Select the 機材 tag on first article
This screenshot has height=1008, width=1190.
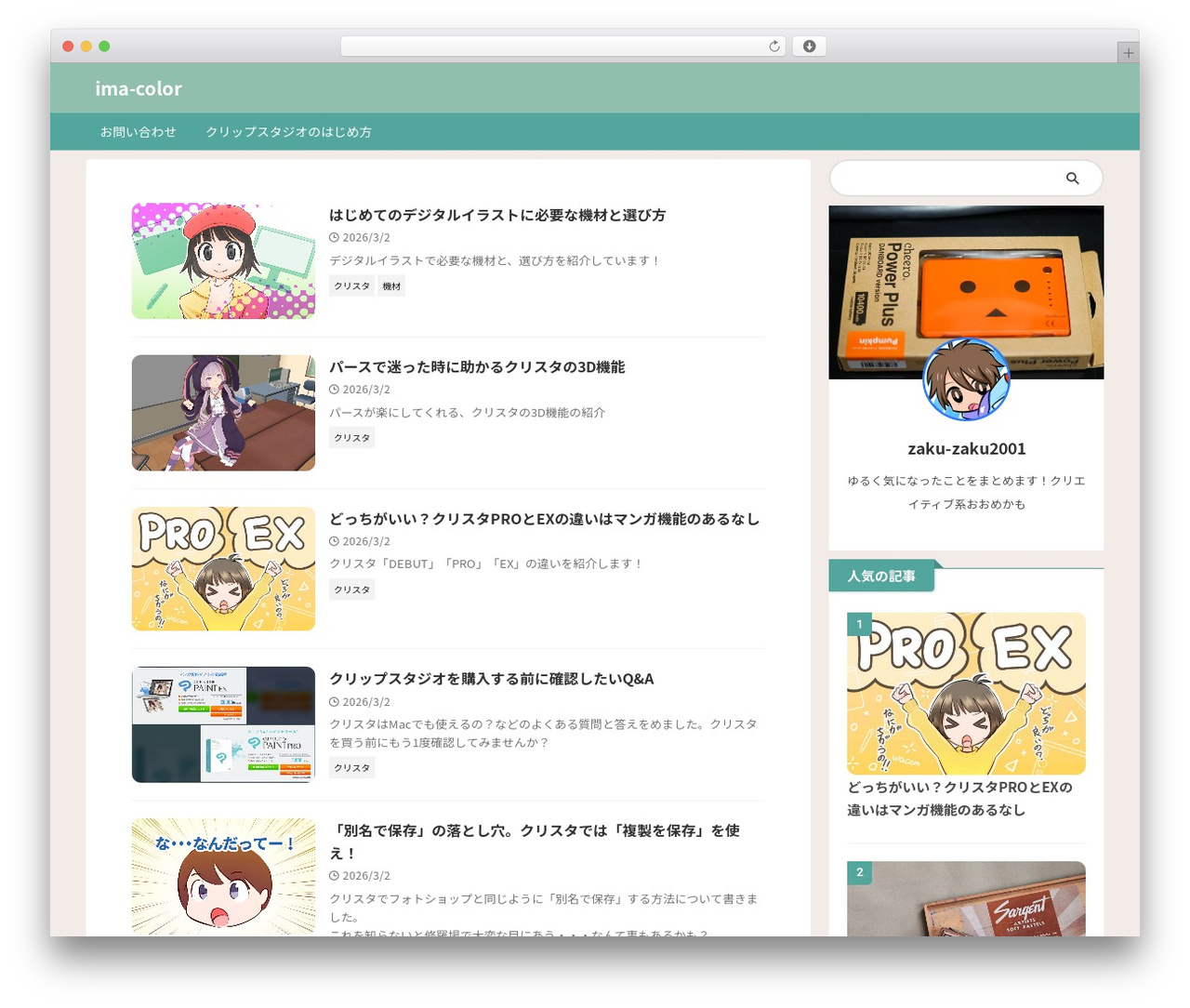(x=391, y=286)
